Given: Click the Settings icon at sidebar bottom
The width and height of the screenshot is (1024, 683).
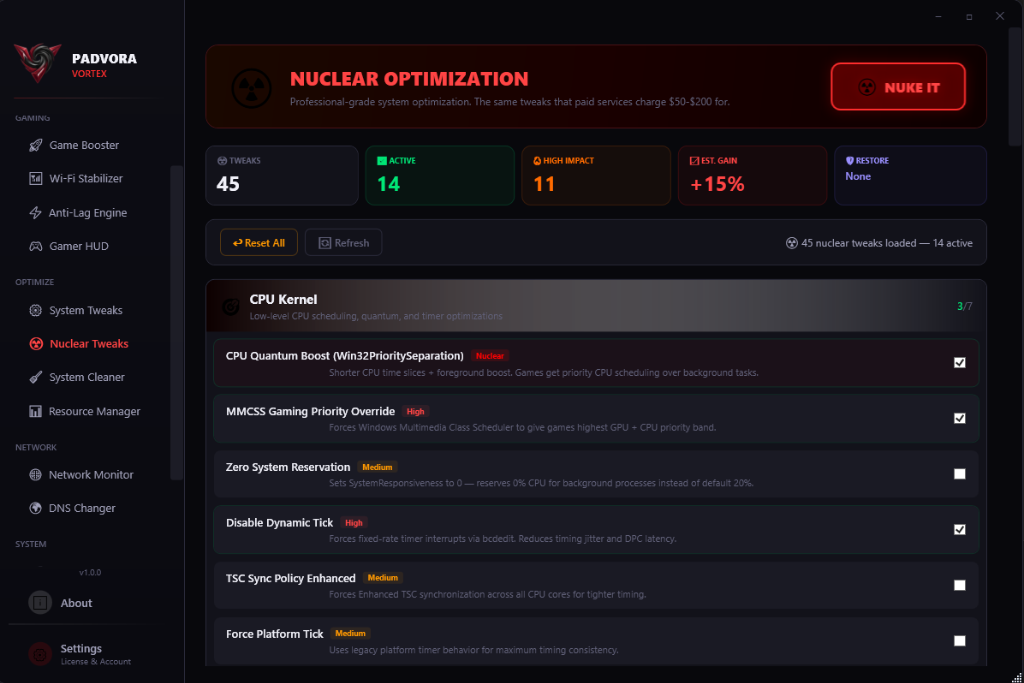Looking at the screenshot, I should click(40, 654).
